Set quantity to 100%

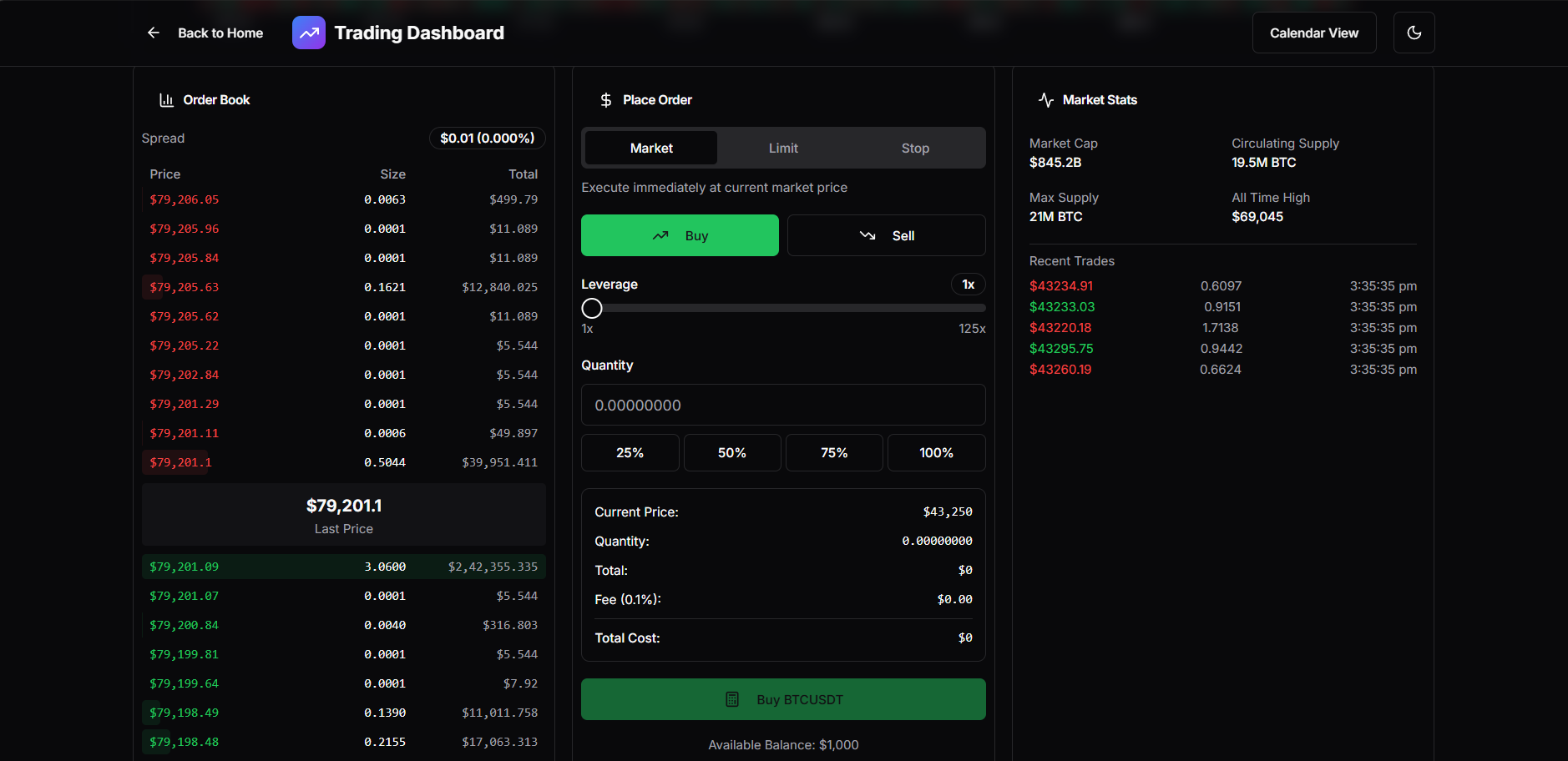tap(936, 452)
